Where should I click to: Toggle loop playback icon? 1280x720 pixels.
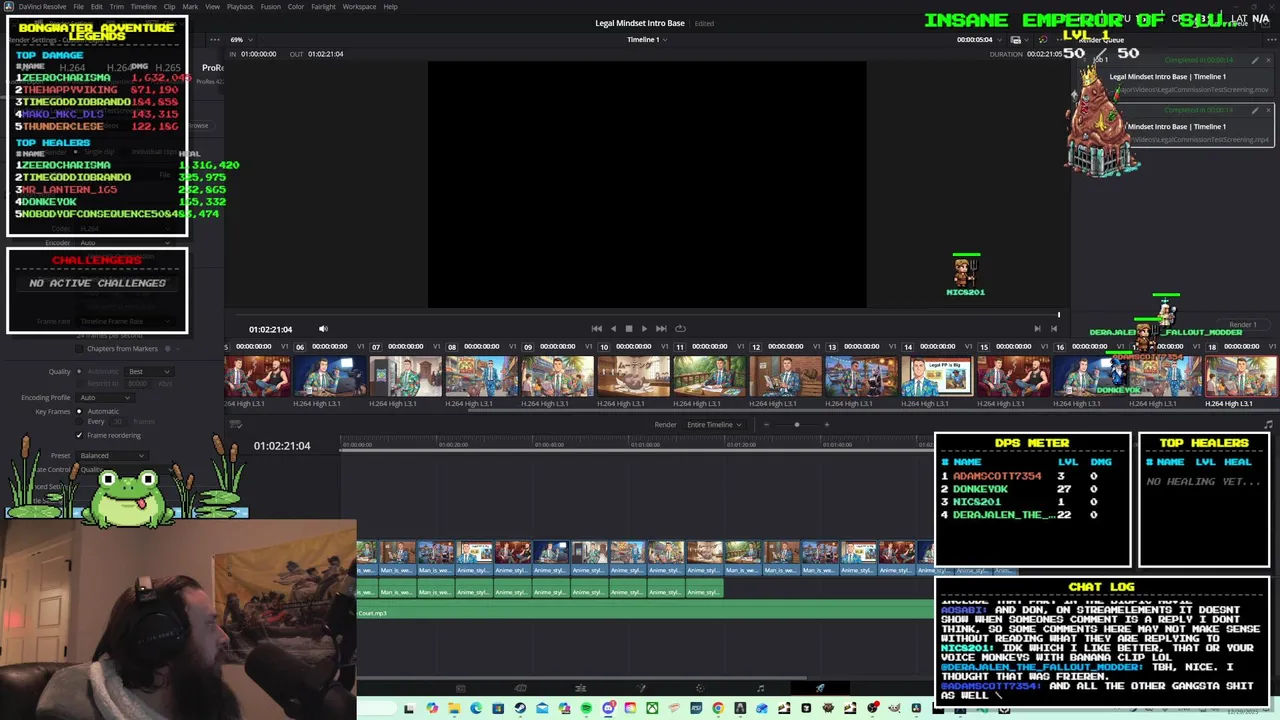(x=680, y=328)
